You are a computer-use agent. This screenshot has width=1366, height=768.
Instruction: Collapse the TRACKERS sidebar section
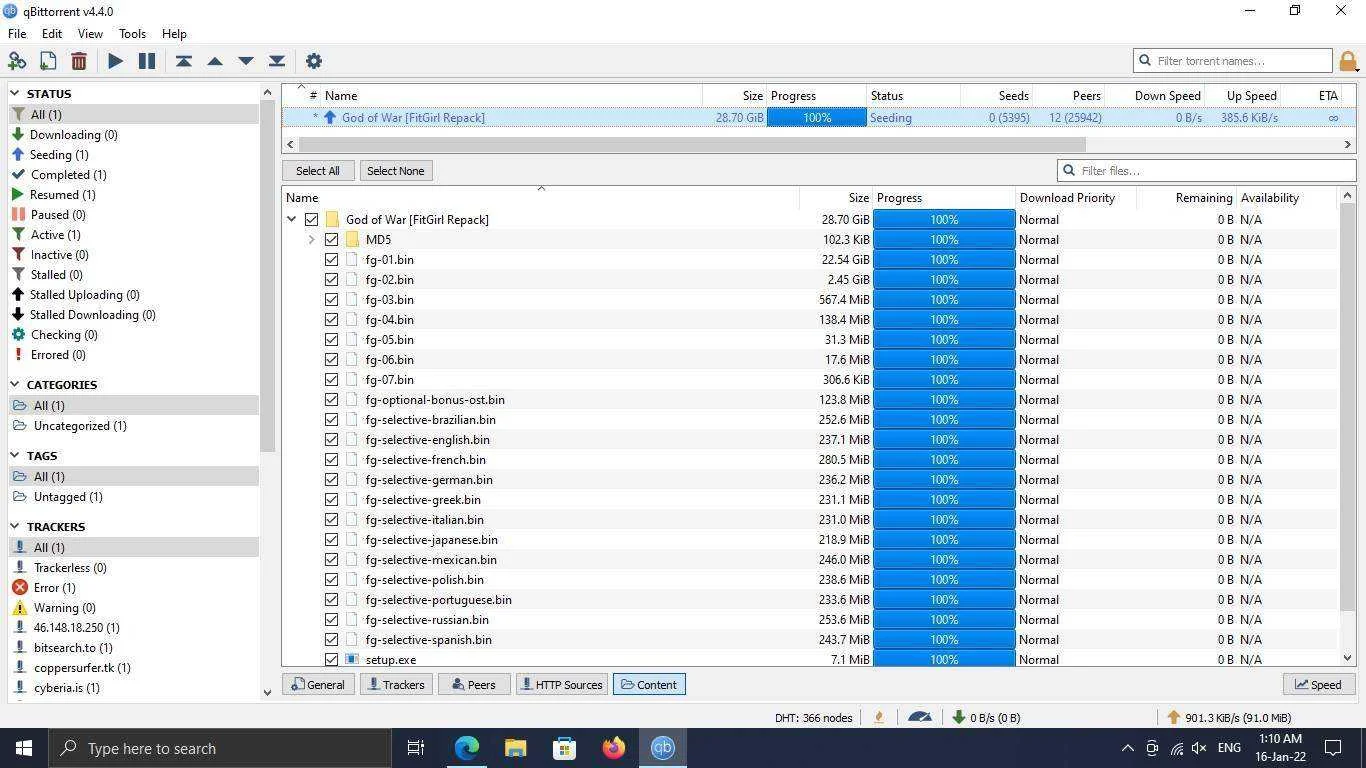point(15,526)
